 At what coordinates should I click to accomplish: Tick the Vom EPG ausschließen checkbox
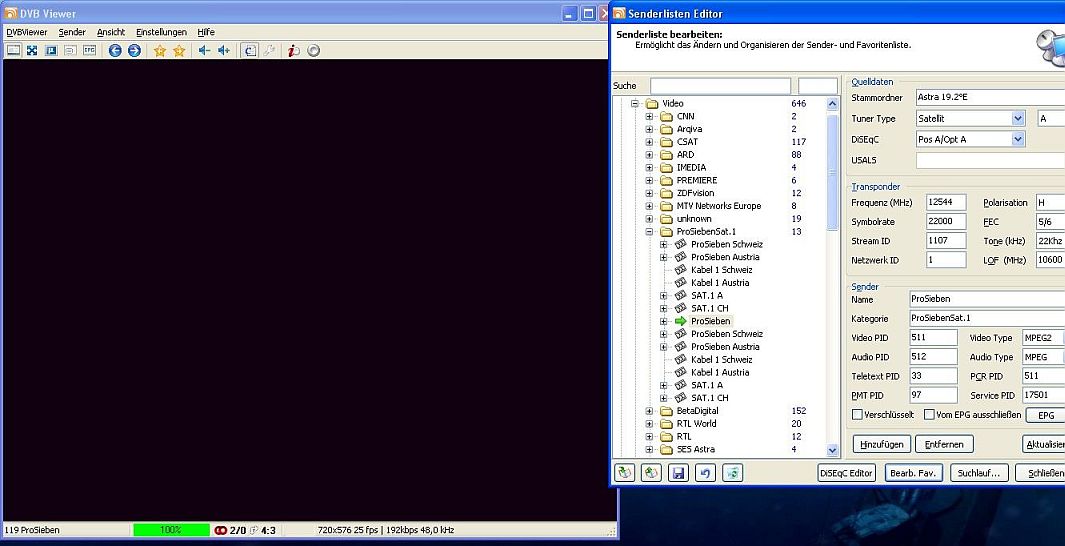click(x=929, y=414)
